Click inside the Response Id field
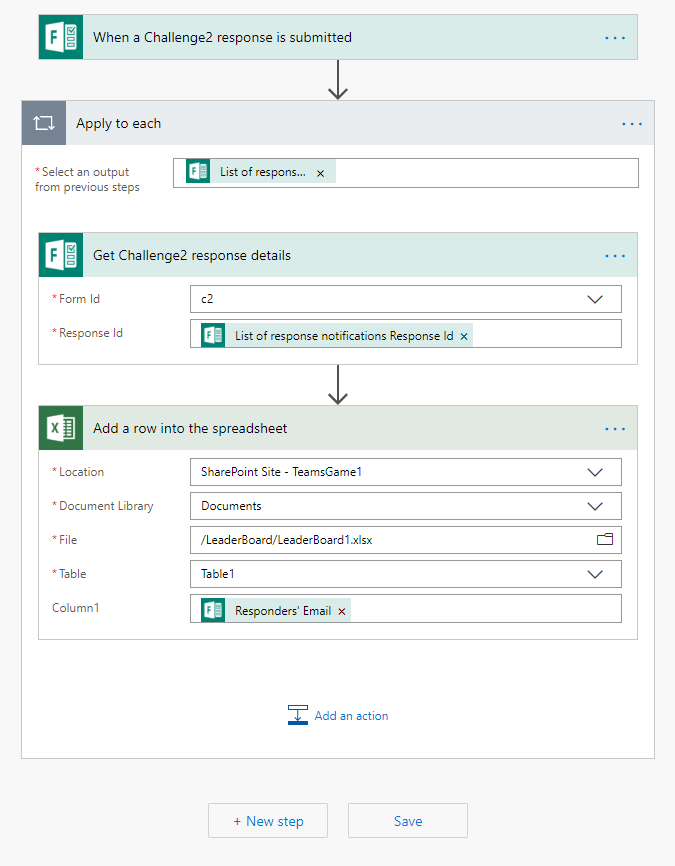675x866 pixels. (406, 334)
